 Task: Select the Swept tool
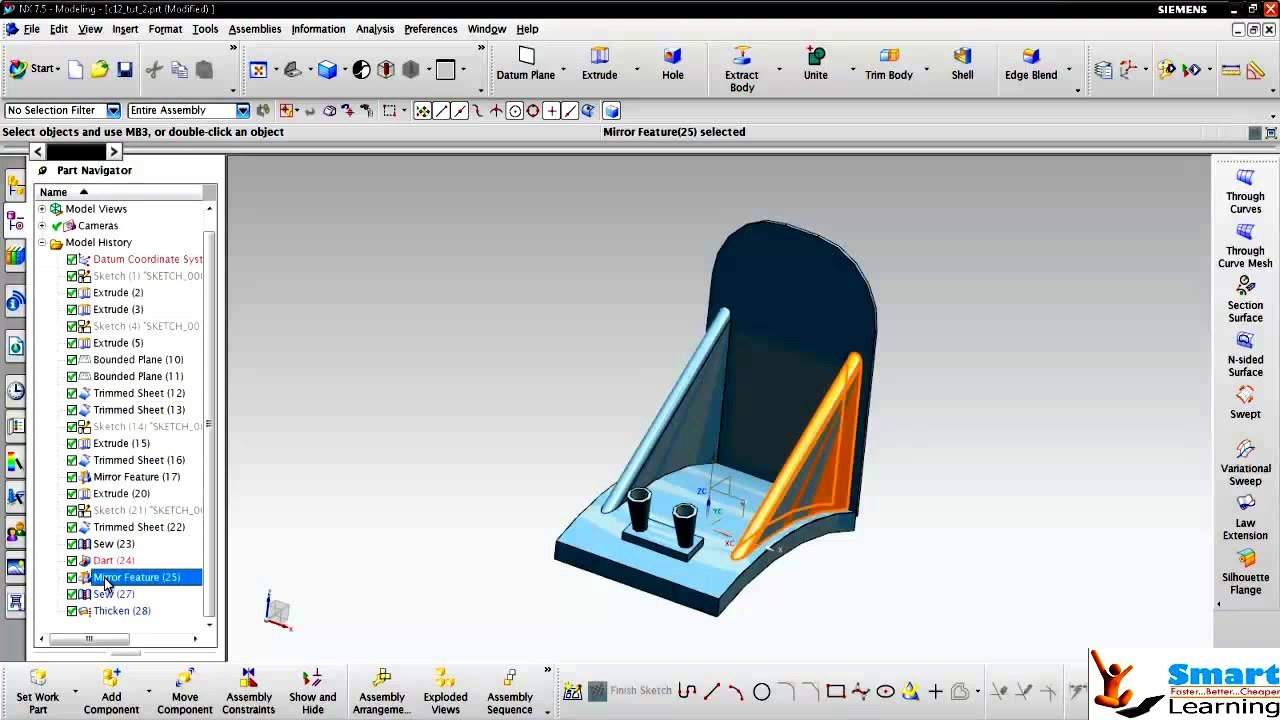pyautogui.click(x=1245, y=403)
